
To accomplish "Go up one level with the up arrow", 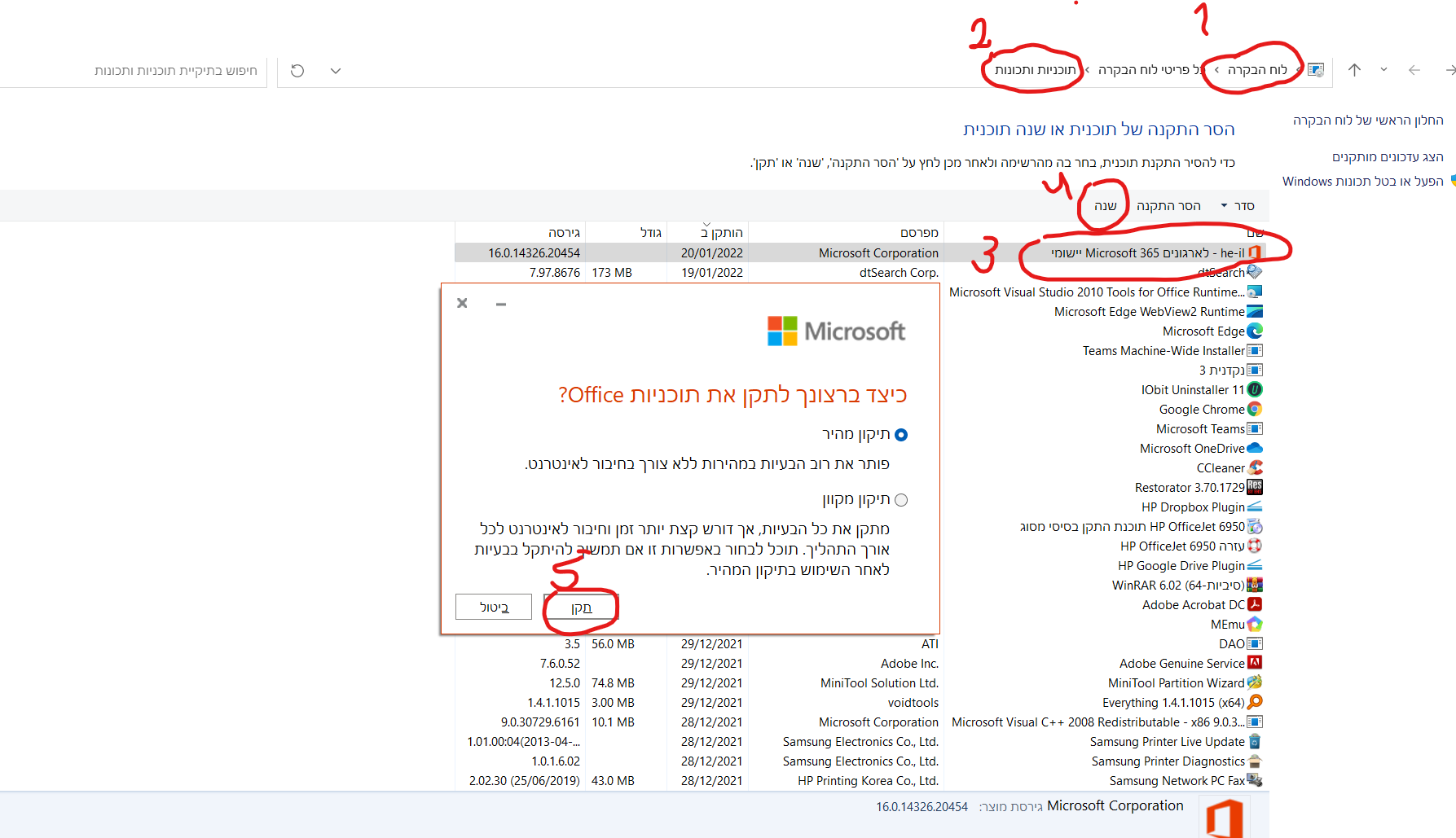I will [1354, 70].
